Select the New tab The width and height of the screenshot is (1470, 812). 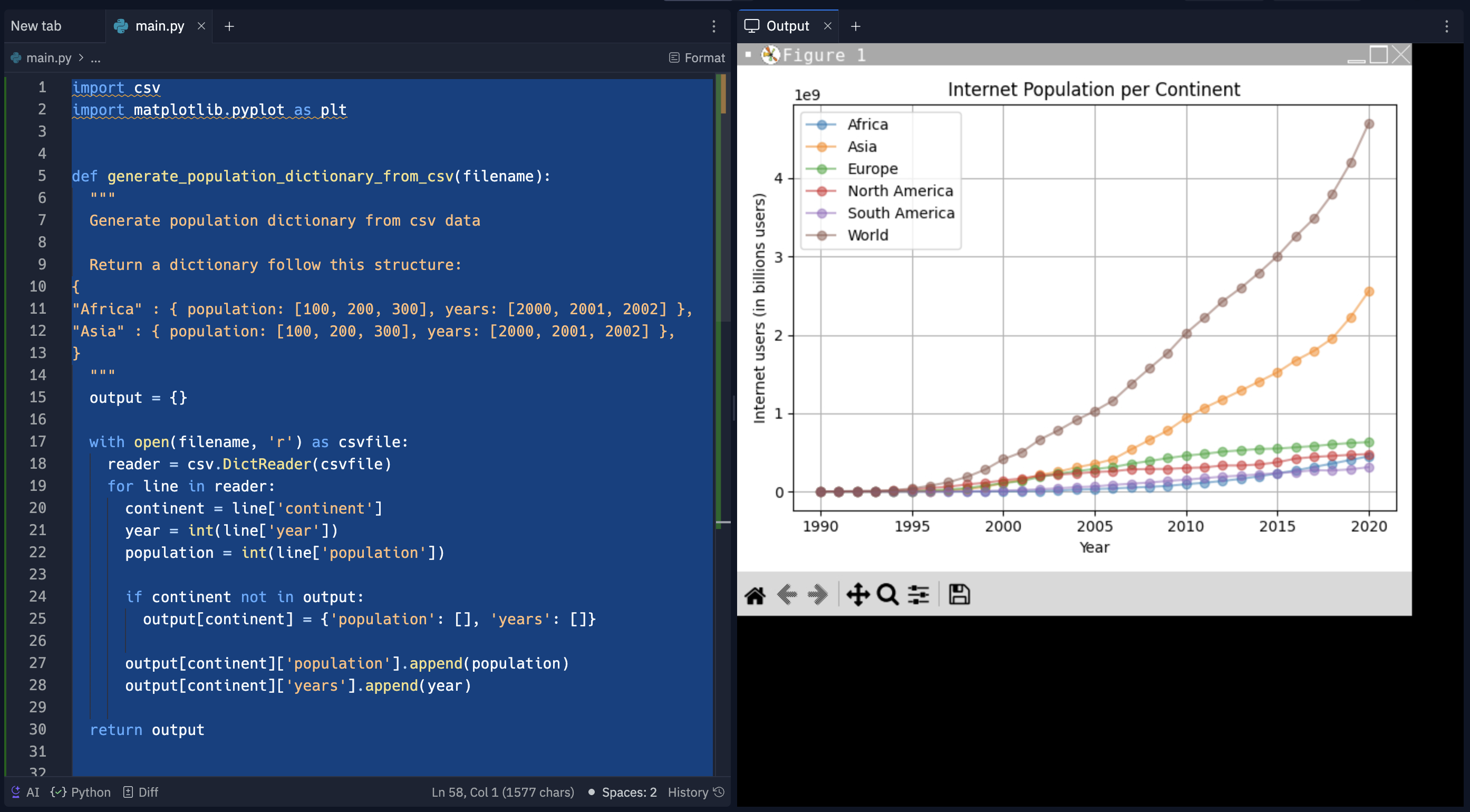35,26
